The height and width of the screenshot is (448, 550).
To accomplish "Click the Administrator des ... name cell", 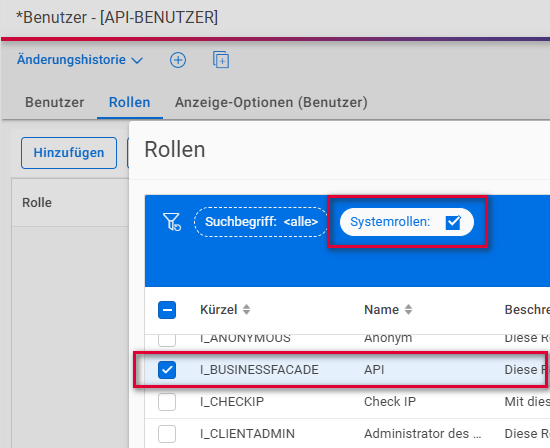I will point(423,434).
